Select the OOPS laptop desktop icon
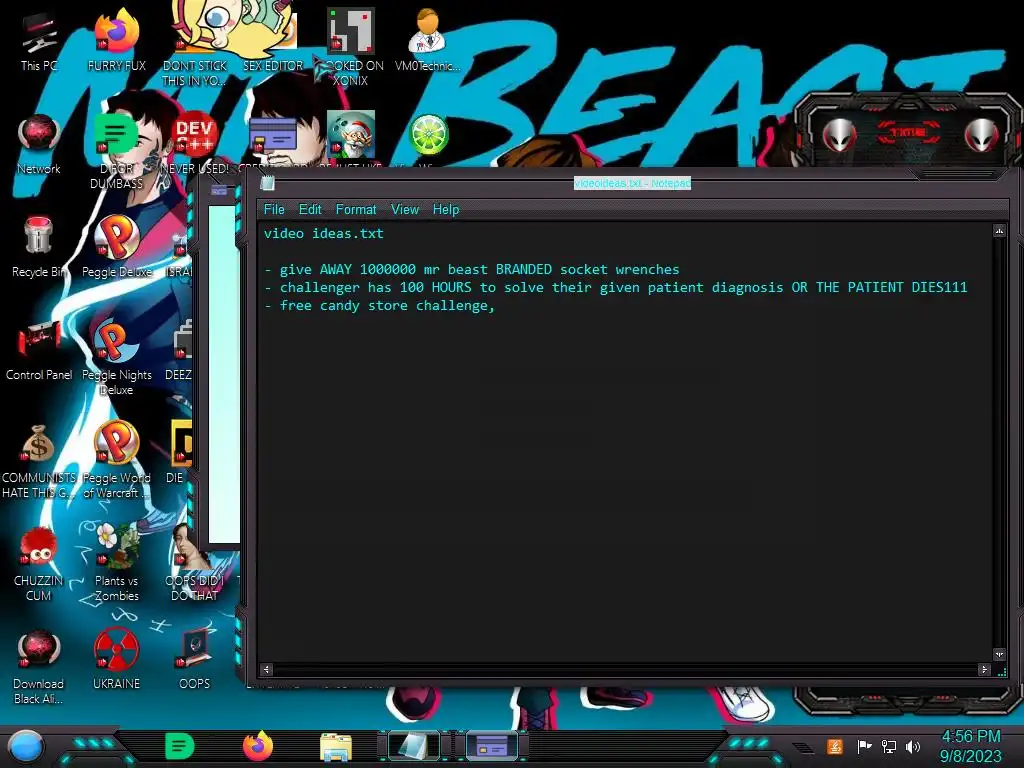 195,660
